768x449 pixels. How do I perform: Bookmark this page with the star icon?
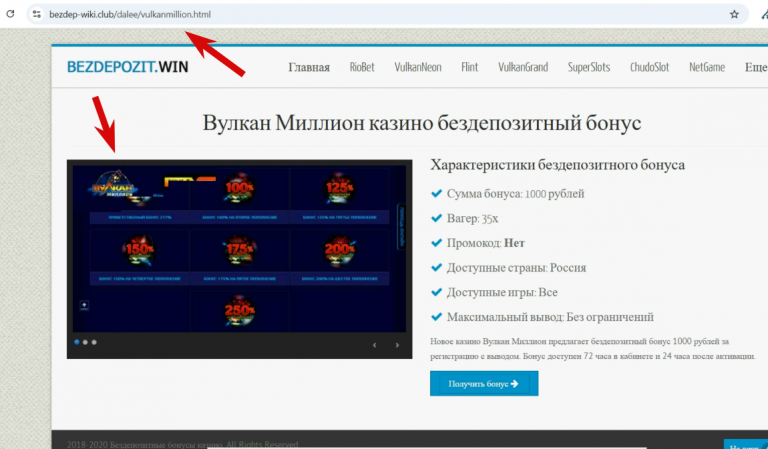pos(734,14)
